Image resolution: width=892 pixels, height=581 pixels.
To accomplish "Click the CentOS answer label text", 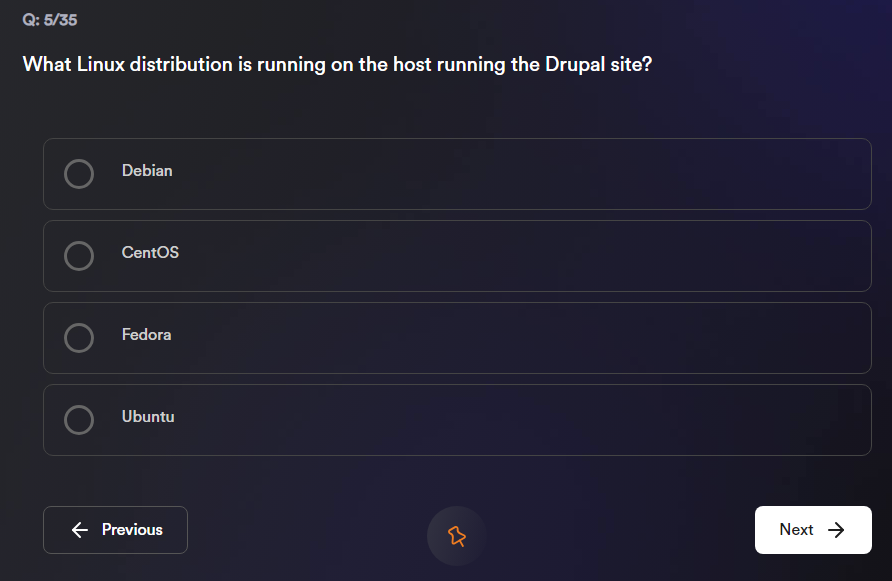I will point(150,253).
